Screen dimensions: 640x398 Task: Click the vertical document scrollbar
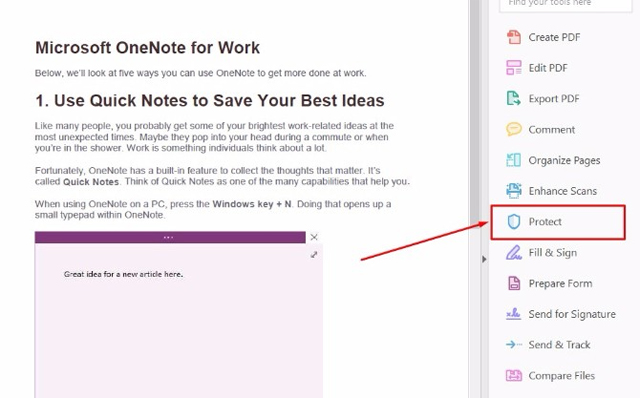pos(474,199)
